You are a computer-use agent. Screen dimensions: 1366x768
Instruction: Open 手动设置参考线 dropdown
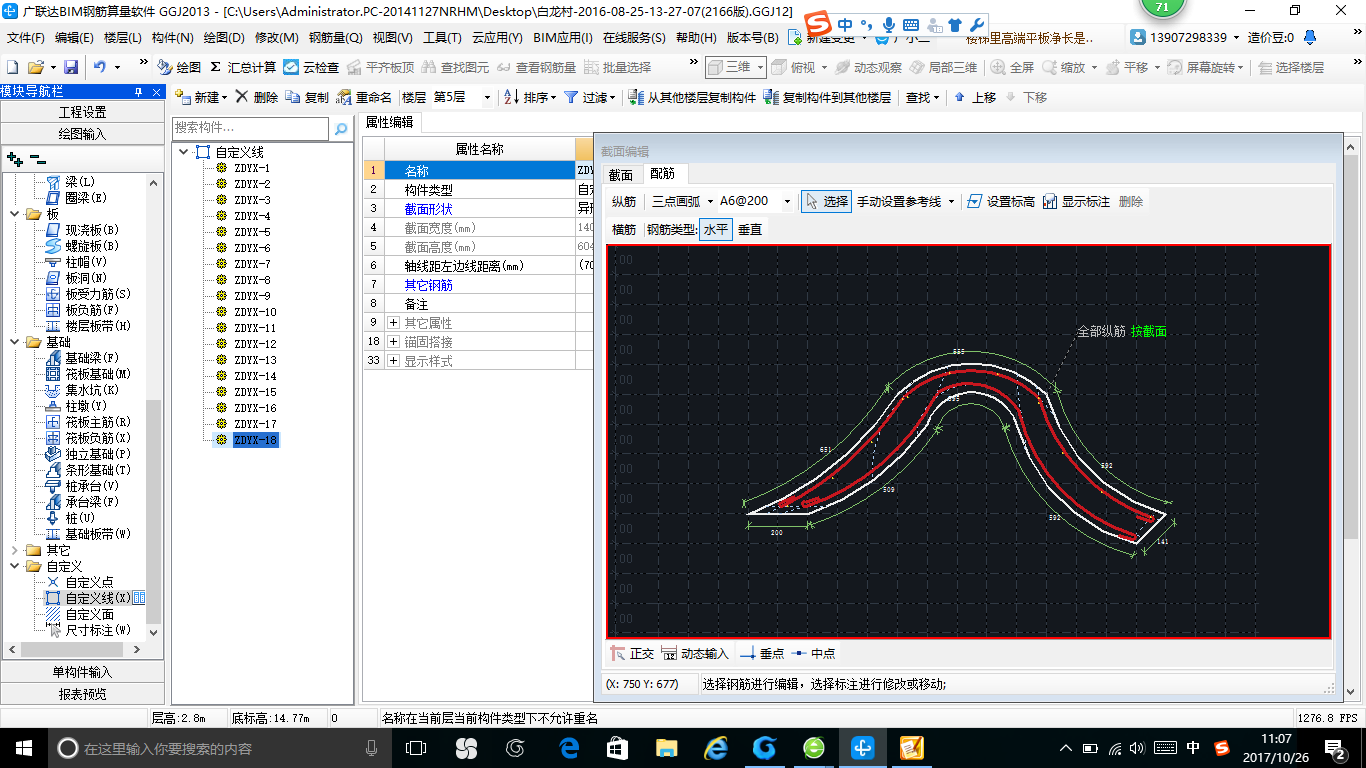(950, 201)
